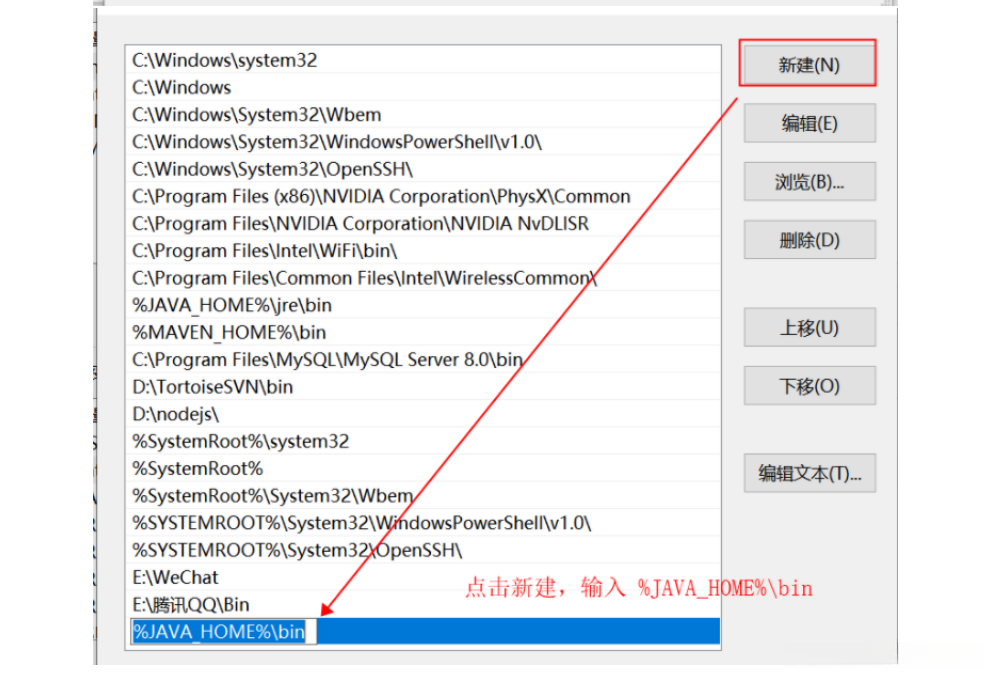Select C:\Windows\System32\OpenSSH\ entry
995x675 pixels.
click(x=423, y=169)
